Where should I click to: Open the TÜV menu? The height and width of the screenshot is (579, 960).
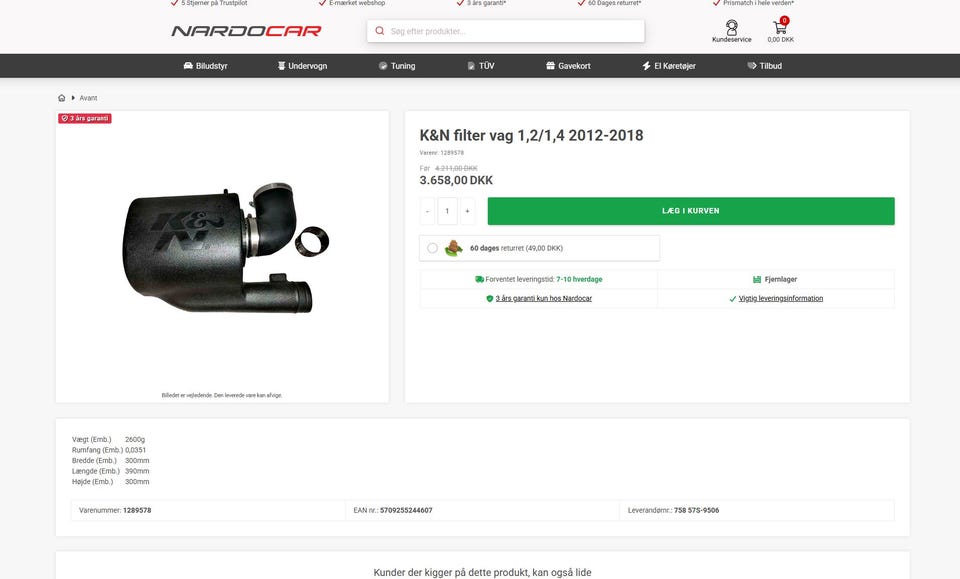(481, 66)
